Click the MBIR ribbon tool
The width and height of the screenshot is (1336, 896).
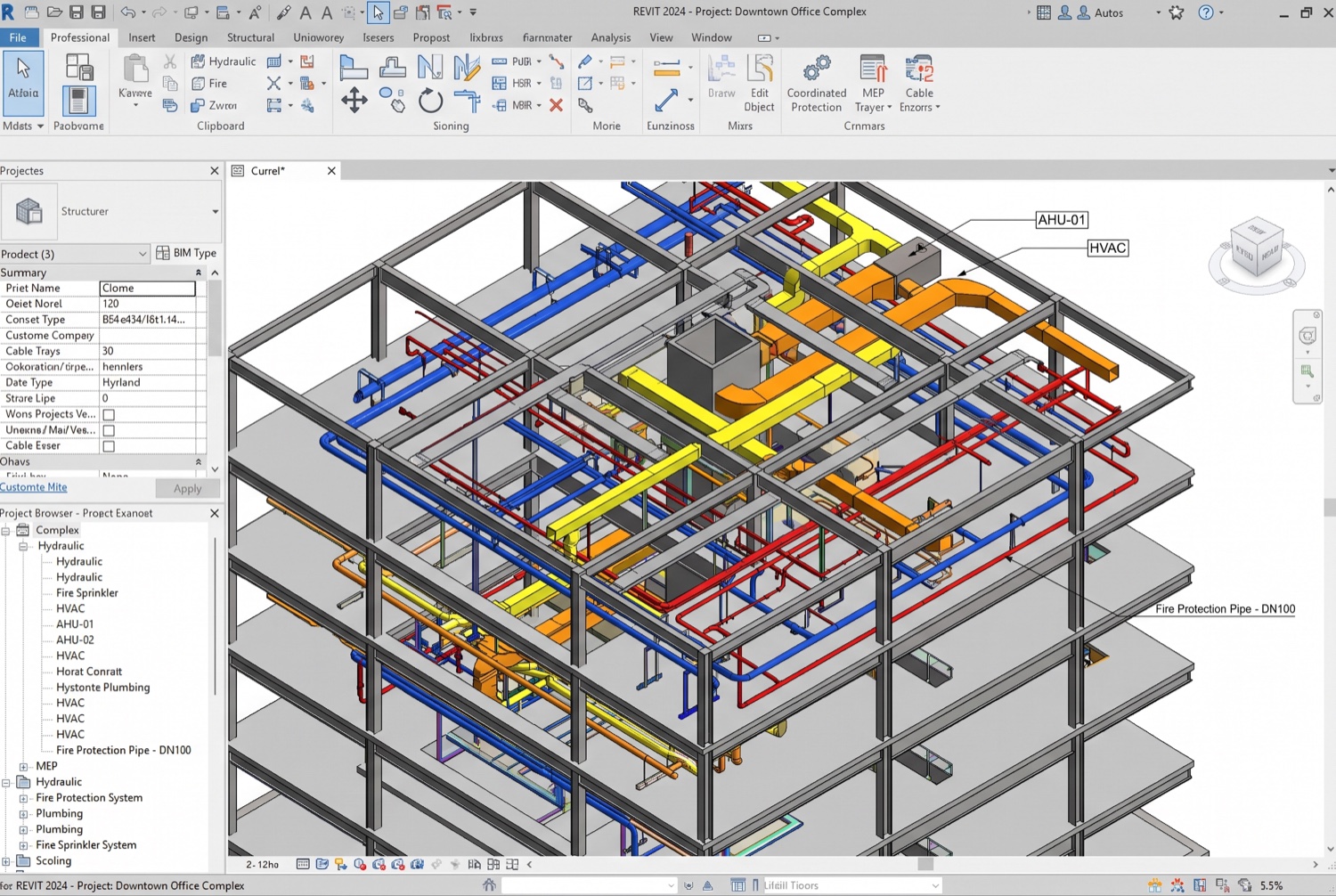click(x=517, y=105)
